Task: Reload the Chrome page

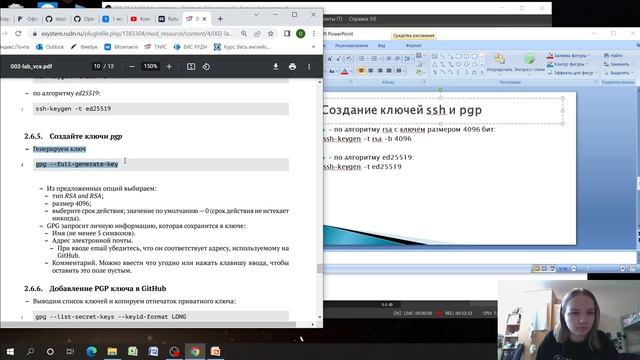Action: [18, 33]
